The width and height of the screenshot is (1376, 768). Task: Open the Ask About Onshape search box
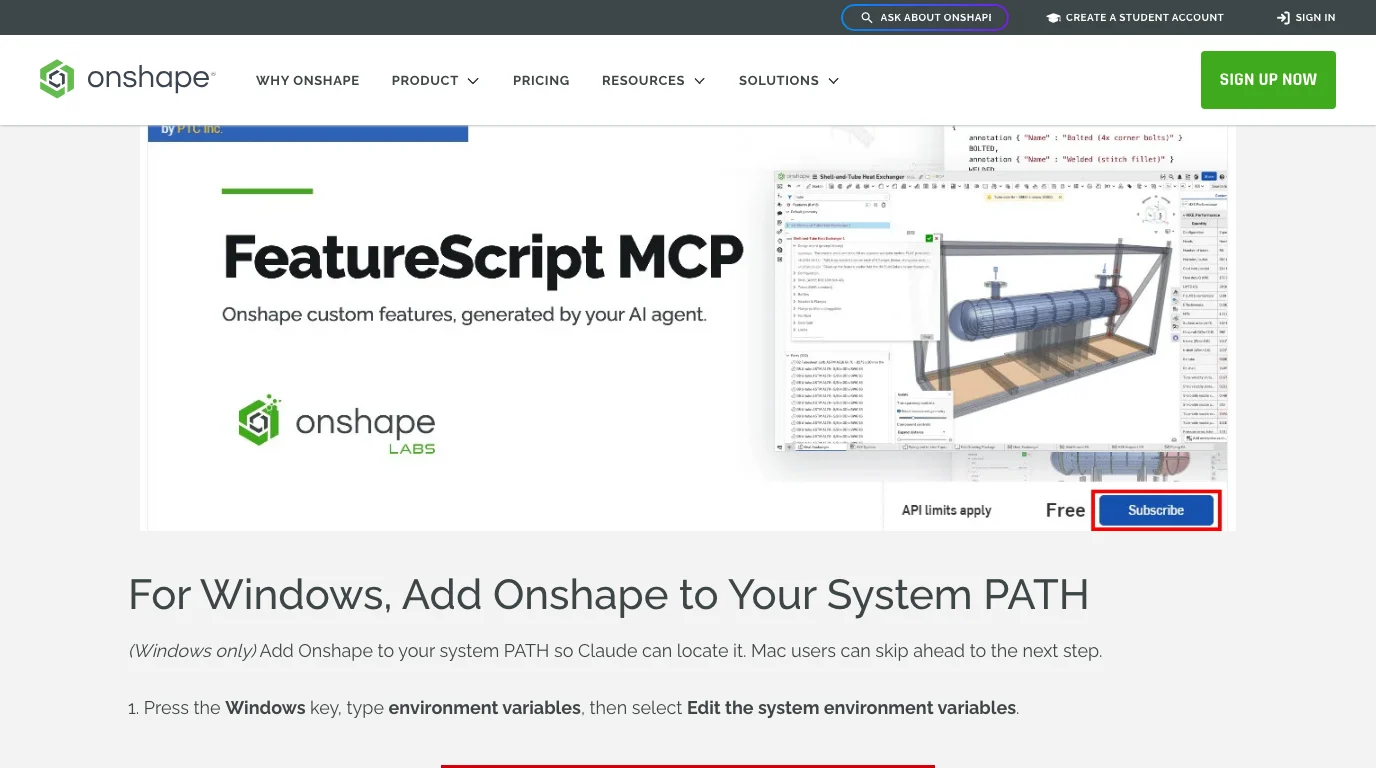click(925, 18)
